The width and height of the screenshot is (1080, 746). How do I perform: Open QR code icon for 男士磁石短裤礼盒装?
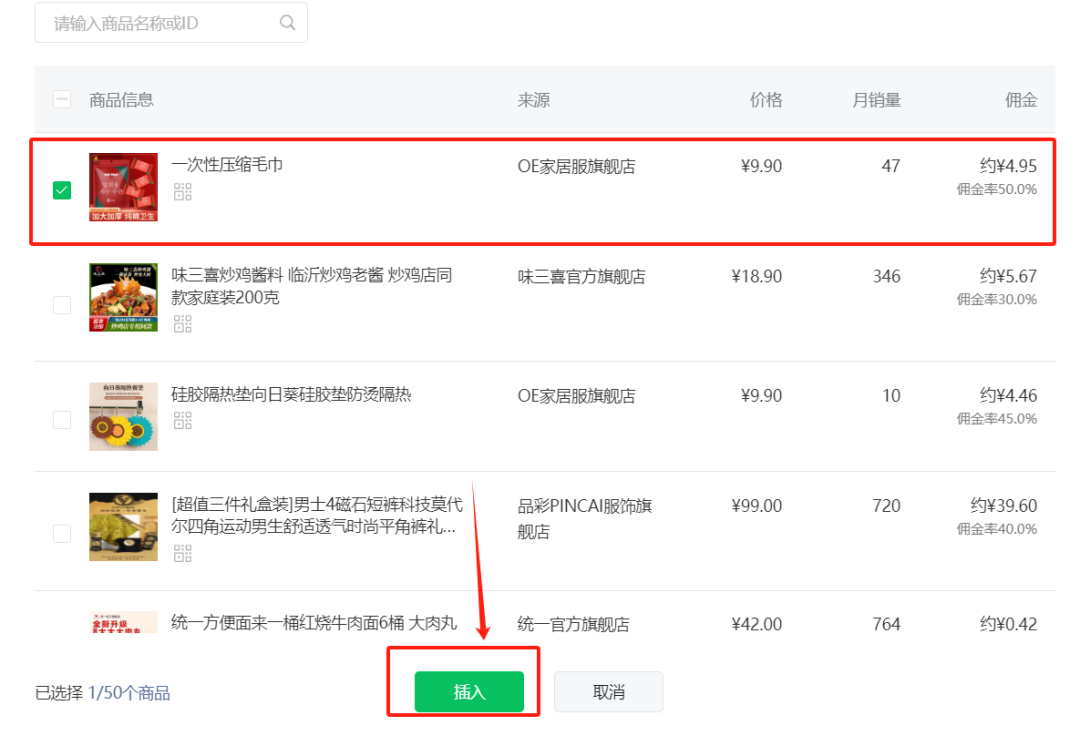click(182, 553)
